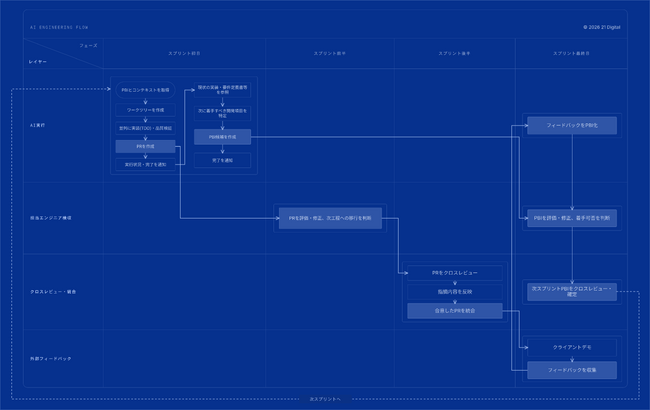The width and height of the screenshot is (650, 410).
Task: Click the 'スプリント前半' column header
Action: point(330,53)
